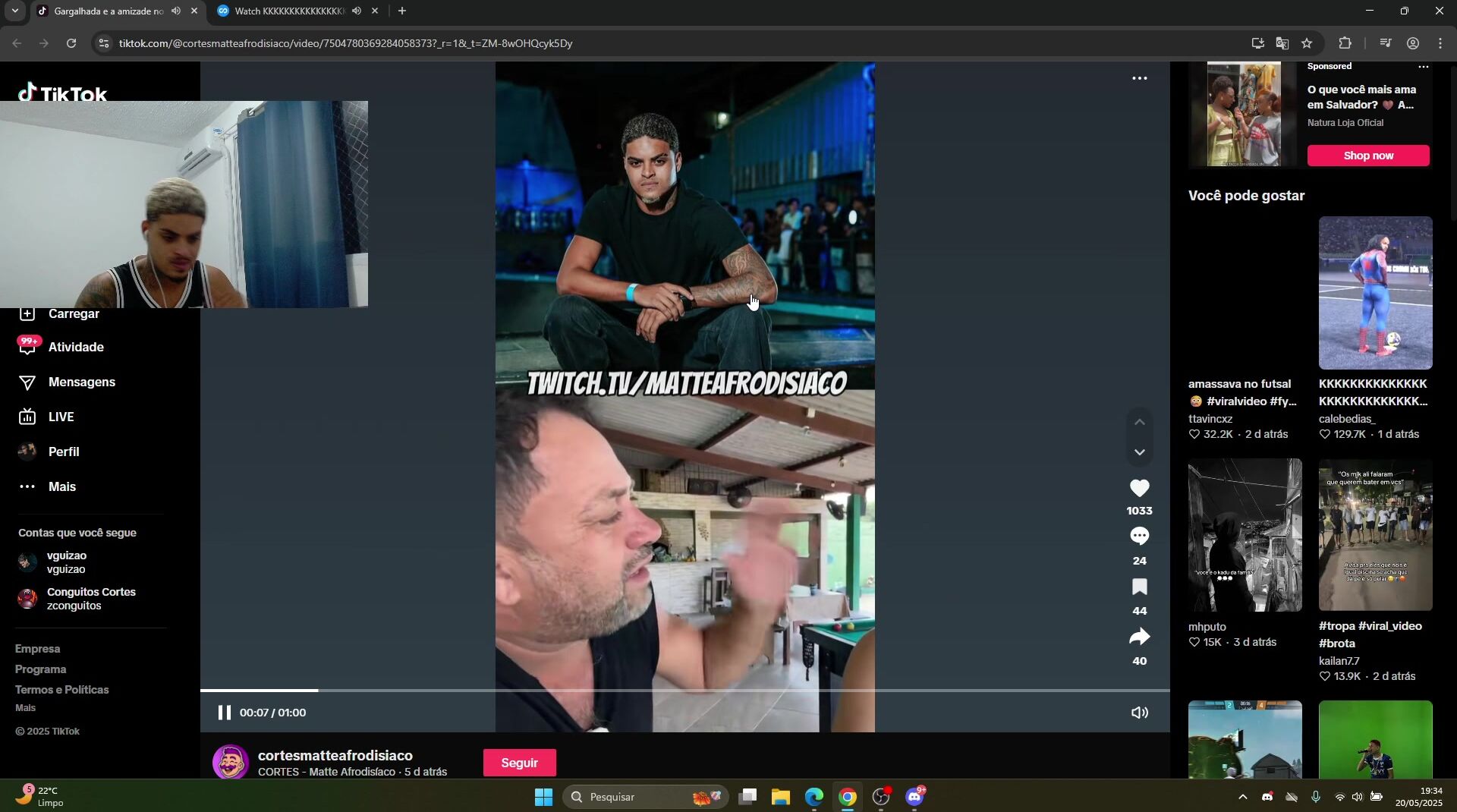Open Mensagens in sidebar
1457x812 pixels.
67,382
